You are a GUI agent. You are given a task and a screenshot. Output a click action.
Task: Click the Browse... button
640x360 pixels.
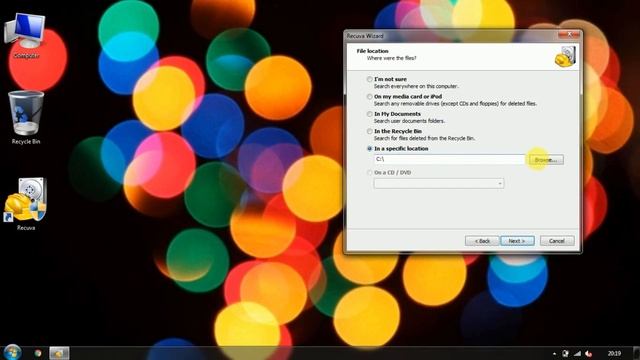pos(546,160)
